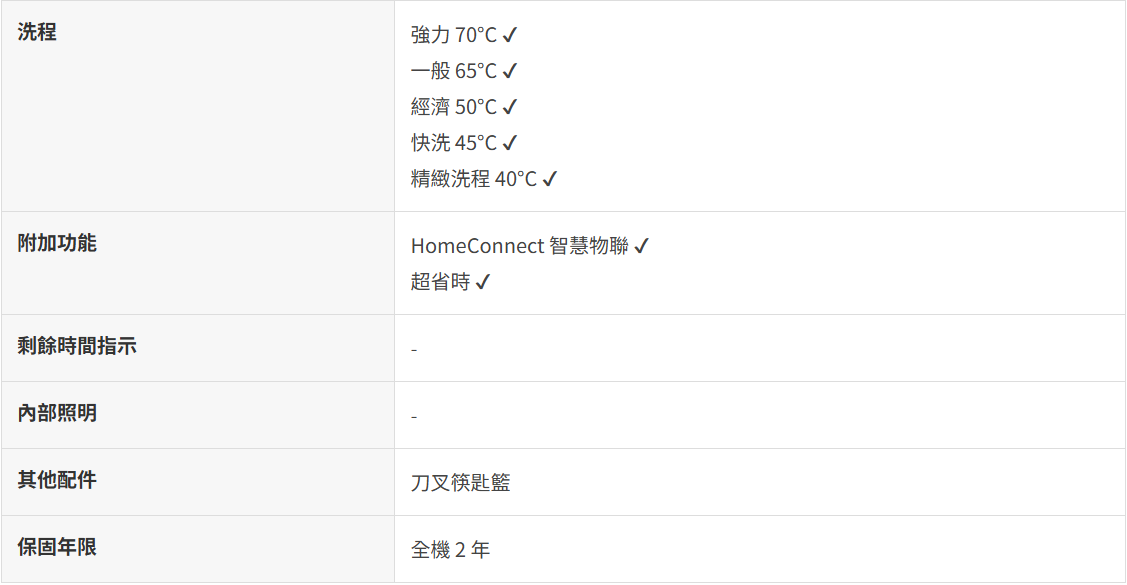The image size is (1127, 585).
Task: Click the 保固年限 label
Action: [57, 547]
